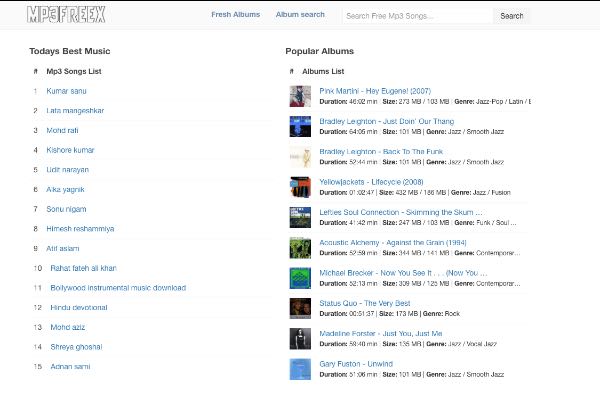Open Kishore kumar songs
Image resolution: width=600 pixels, height=407 pixels.
(x=72, y=149)
